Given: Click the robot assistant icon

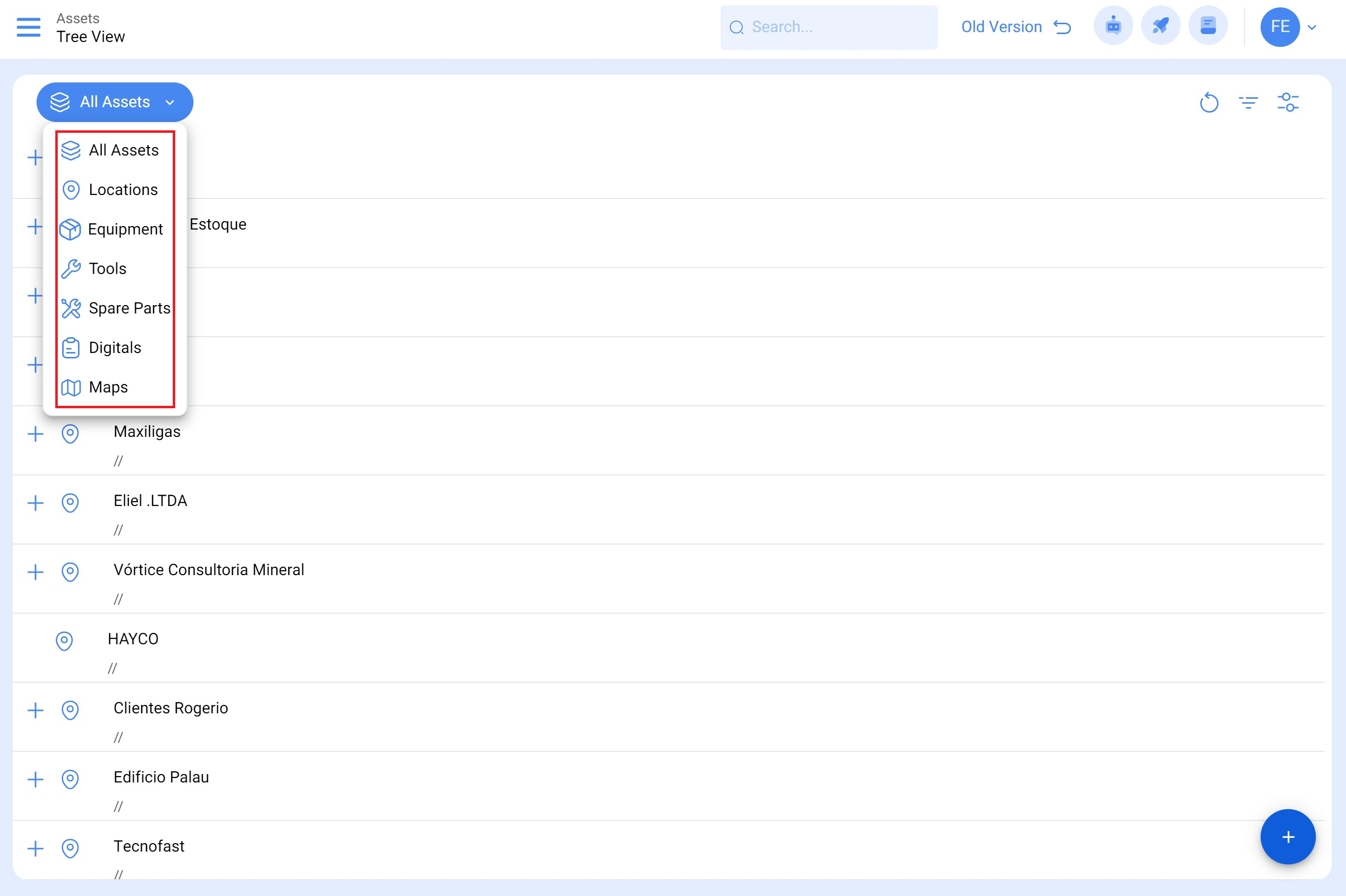Looking at the screenshot, I should 1113,26.
